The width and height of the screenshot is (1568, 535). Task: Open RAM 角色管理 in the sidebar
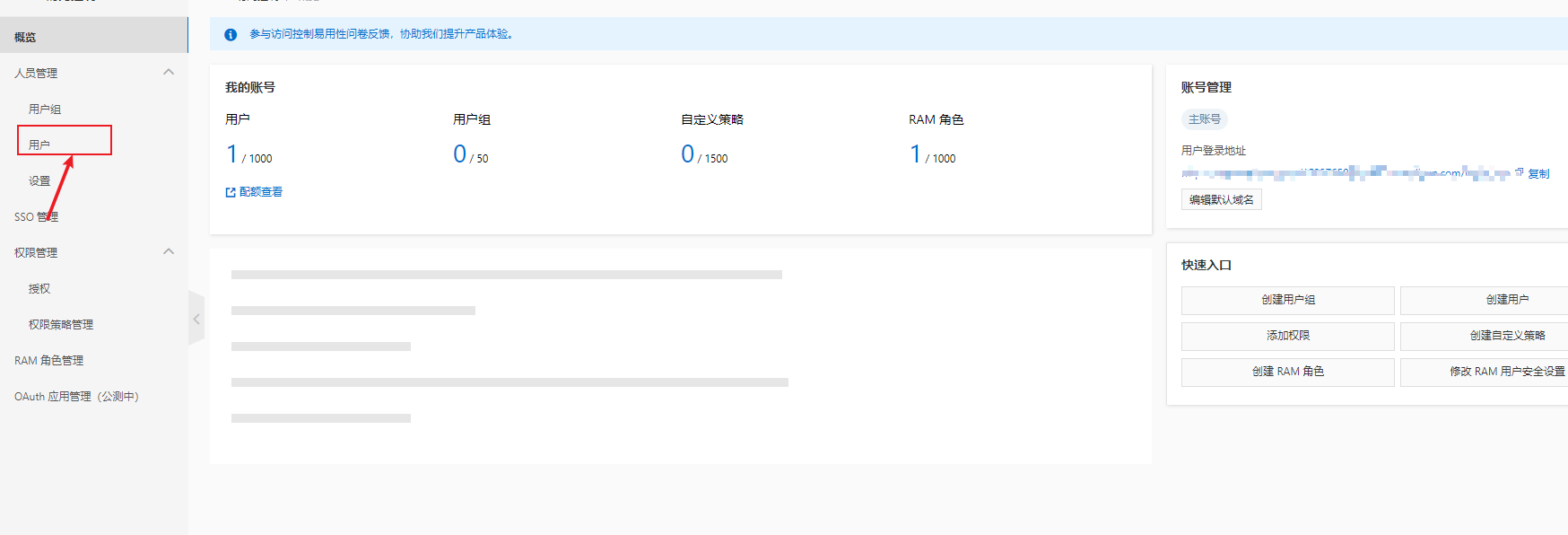[48, 360]
